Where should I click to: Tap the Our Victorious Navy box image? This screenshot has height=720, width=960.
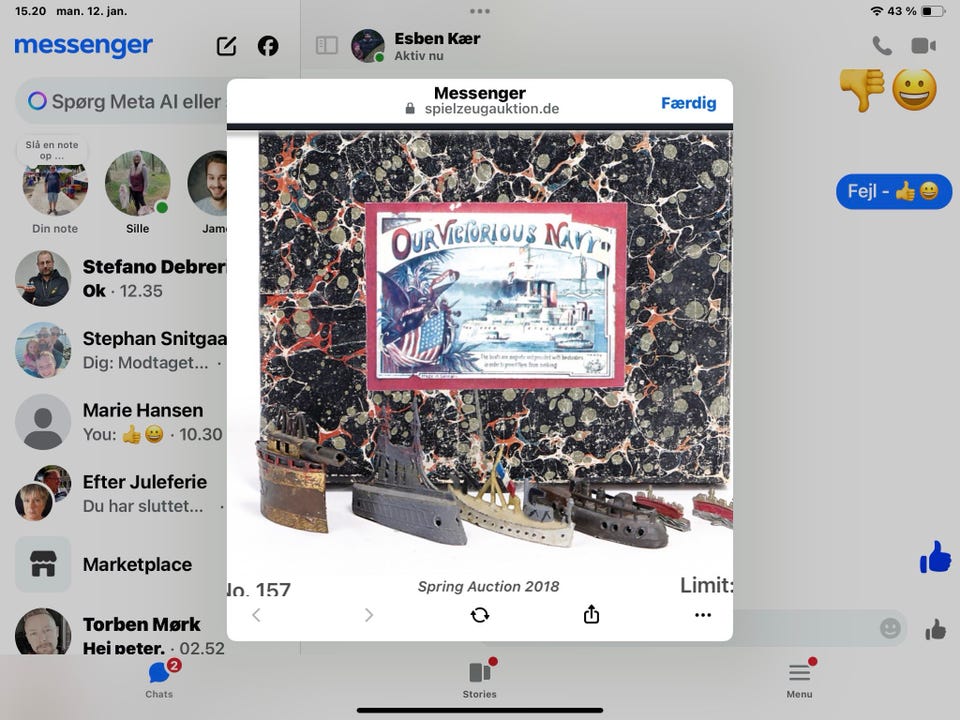(495, 296)
